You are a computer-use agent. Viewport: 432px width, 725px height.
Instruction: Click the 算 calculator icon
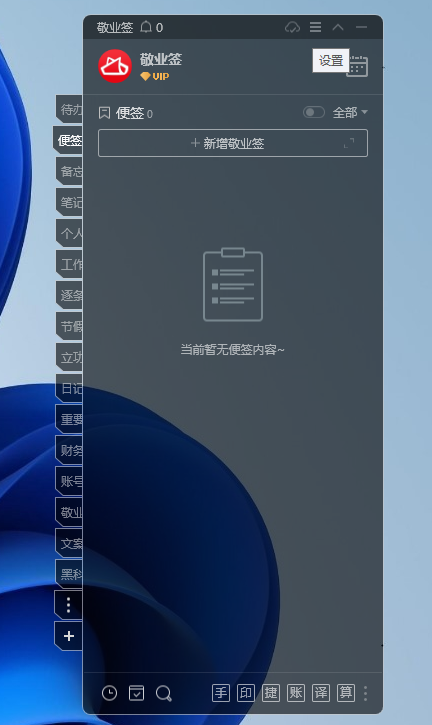click(346, 693)
